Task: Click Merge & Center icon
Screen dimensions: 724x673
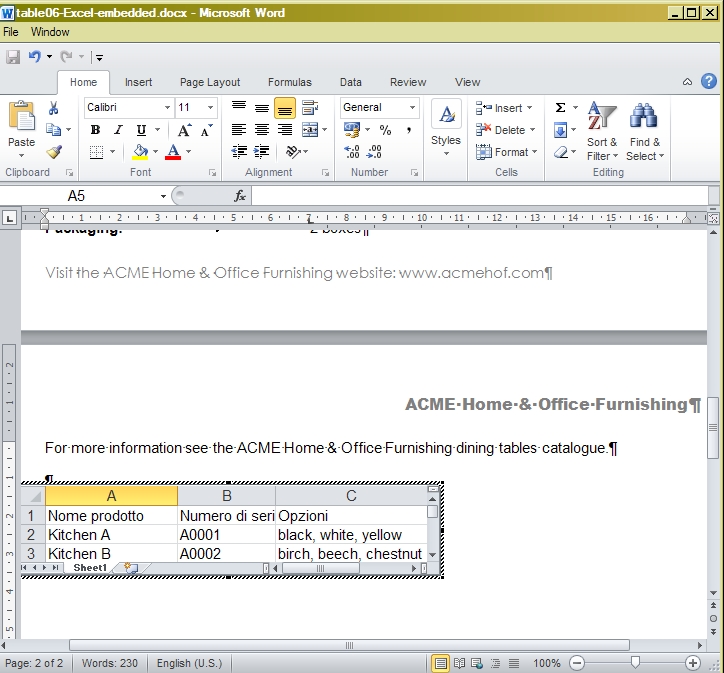Action: [310, 130]
